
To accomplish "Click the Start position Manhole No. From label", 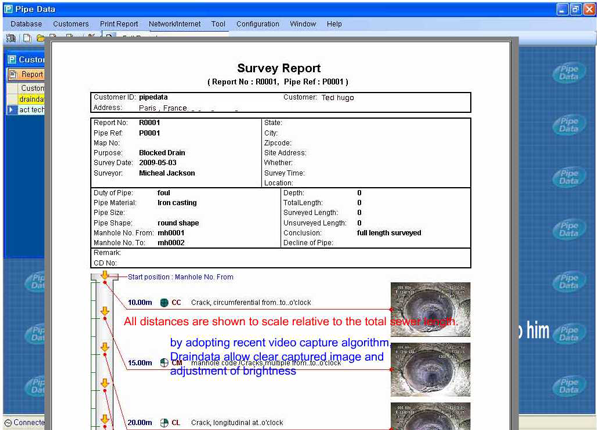I will pyautogui.click(x=180, y=277).
